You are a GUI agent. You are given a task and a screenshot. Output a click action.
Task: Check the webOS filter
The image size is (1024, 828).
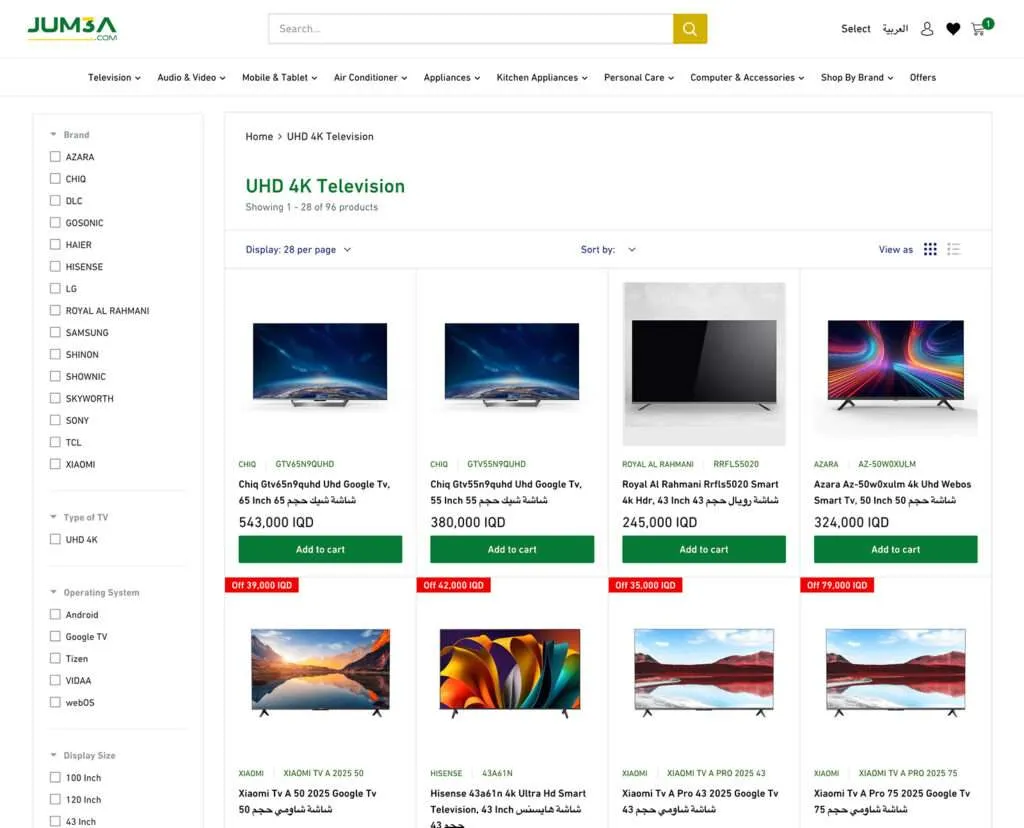(x=55, y=702)
